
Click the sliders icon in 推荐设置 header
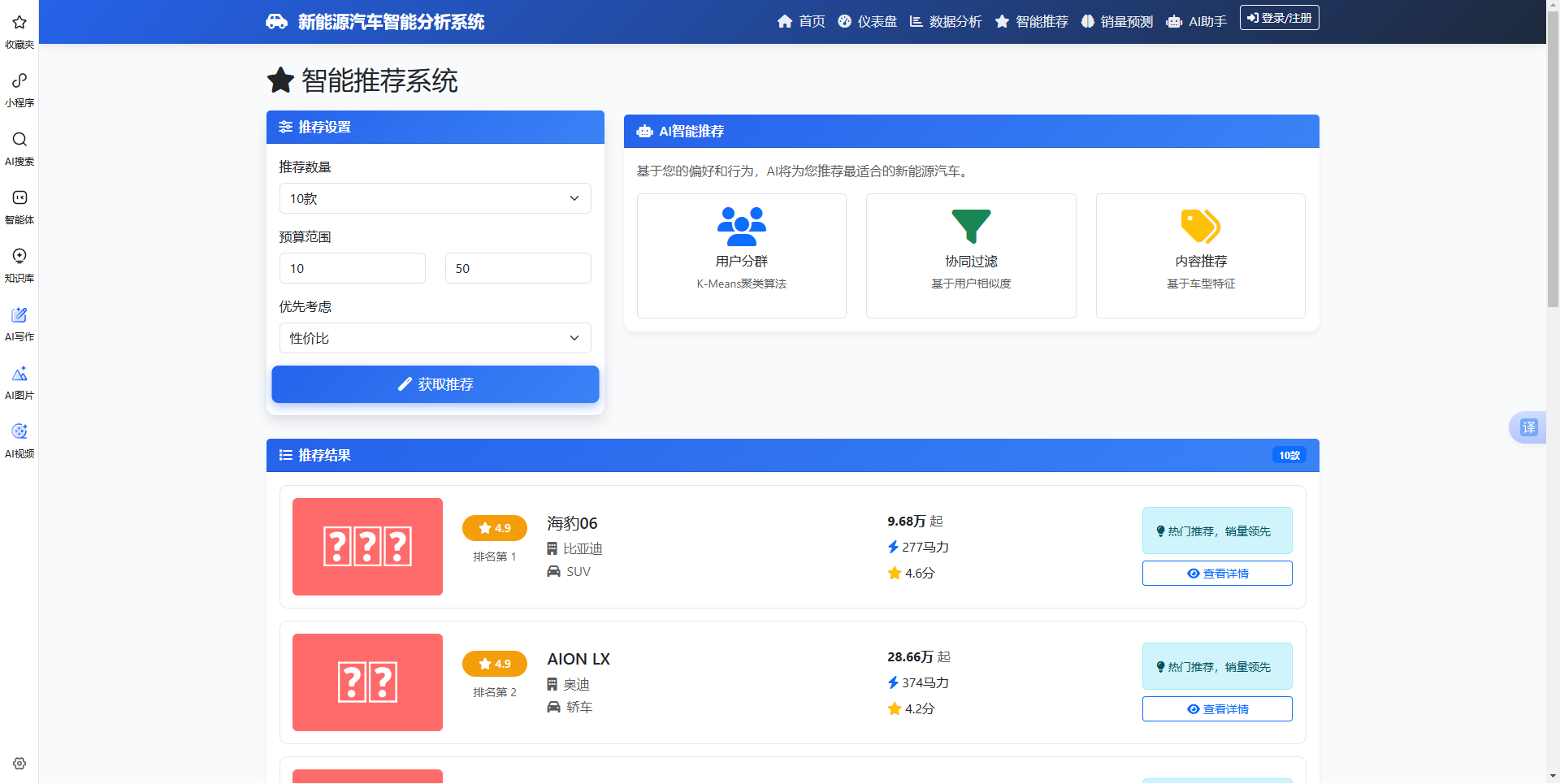pos(286,128)
